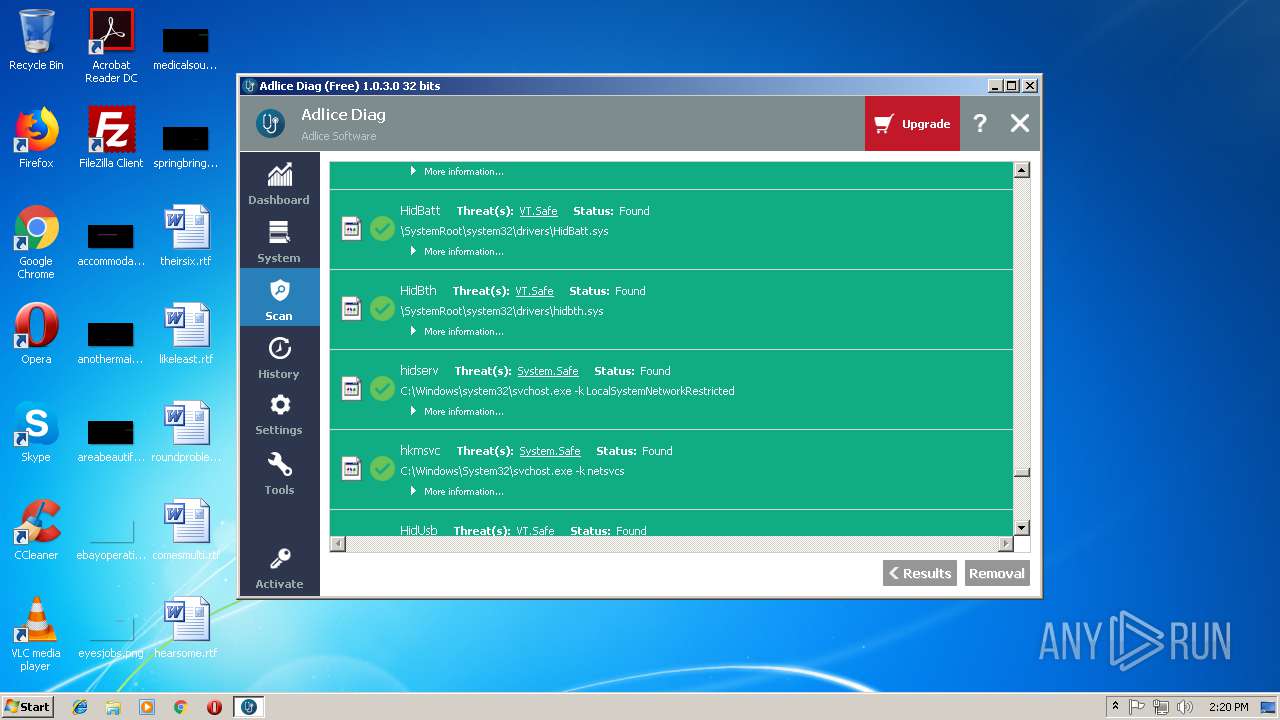Screen dimensions: 1280x720
Task: Click the Removal button
Action: pyautogui.click(x=997, y=573)
